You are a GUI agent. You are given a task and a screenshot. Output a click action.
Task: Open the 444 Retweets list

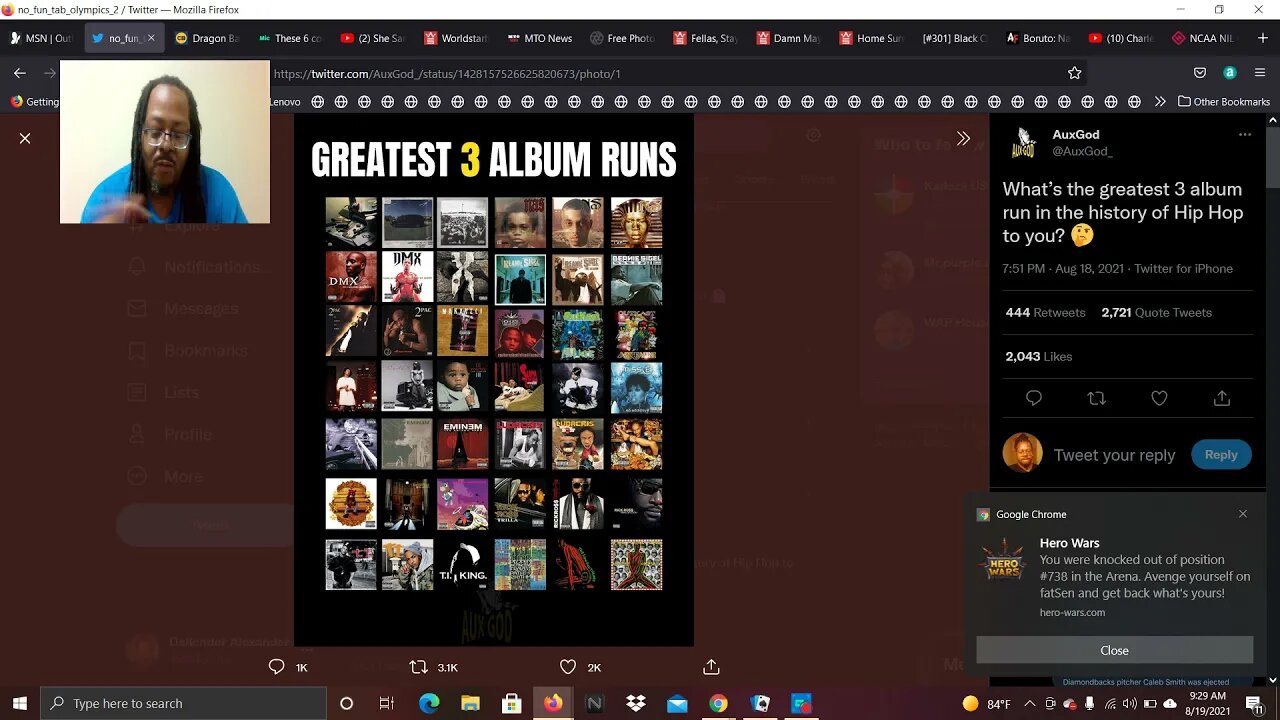tap(1045, 312)
